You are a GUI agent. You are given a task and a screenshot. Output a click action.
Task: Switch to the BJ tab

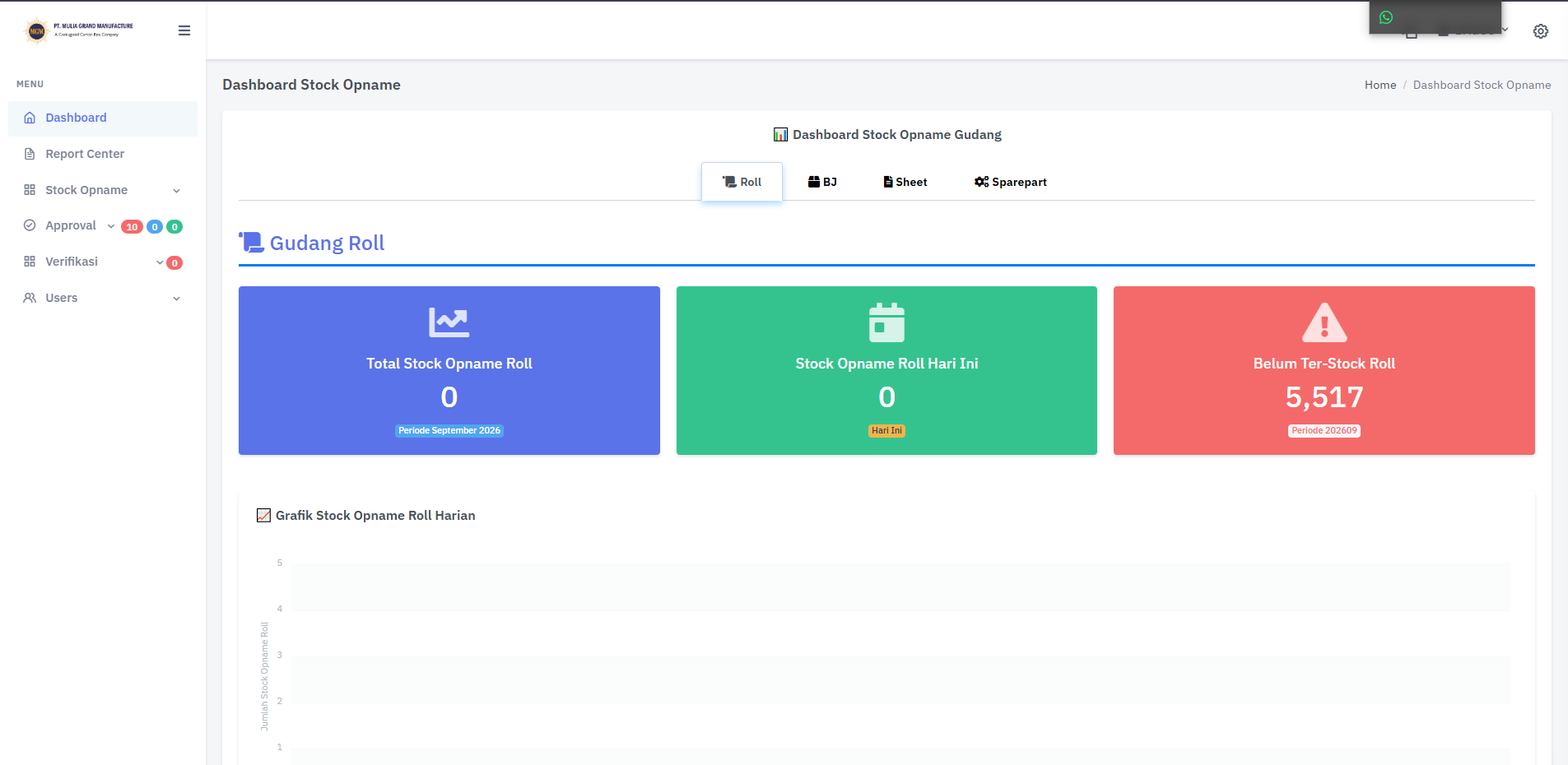coord(822,182)
